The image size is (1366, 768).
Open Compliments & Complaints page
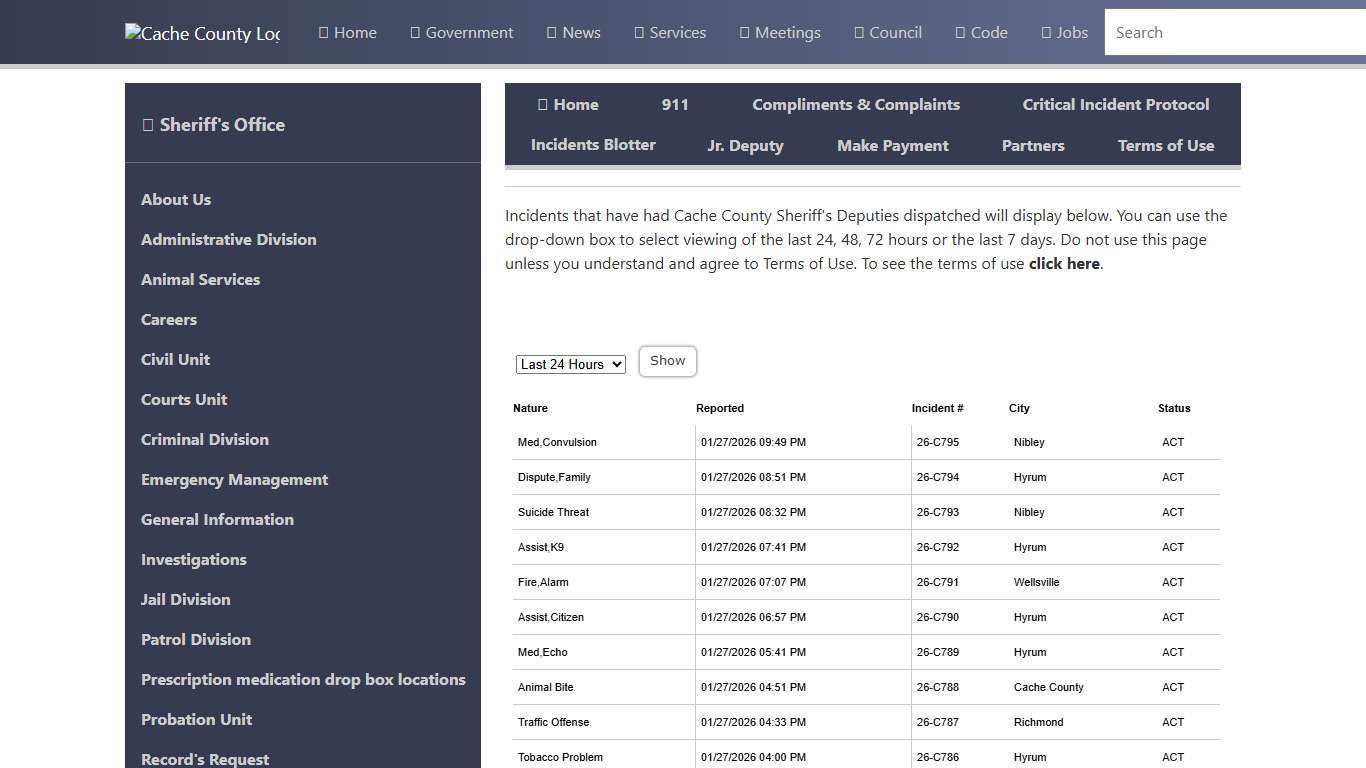(x=855, y=105)
